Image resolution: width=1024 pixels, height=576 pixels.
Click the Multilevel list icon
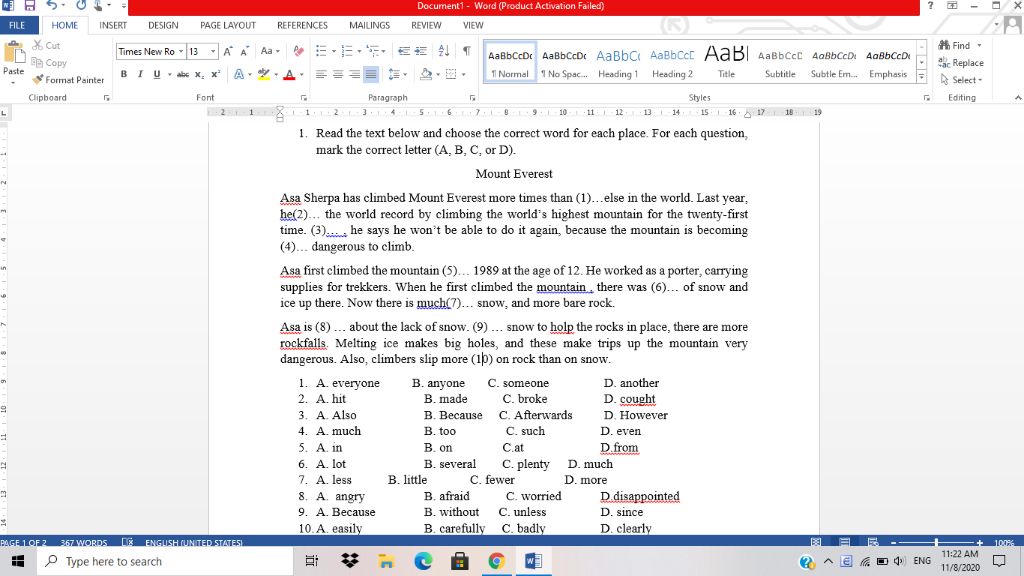[372, 51]
